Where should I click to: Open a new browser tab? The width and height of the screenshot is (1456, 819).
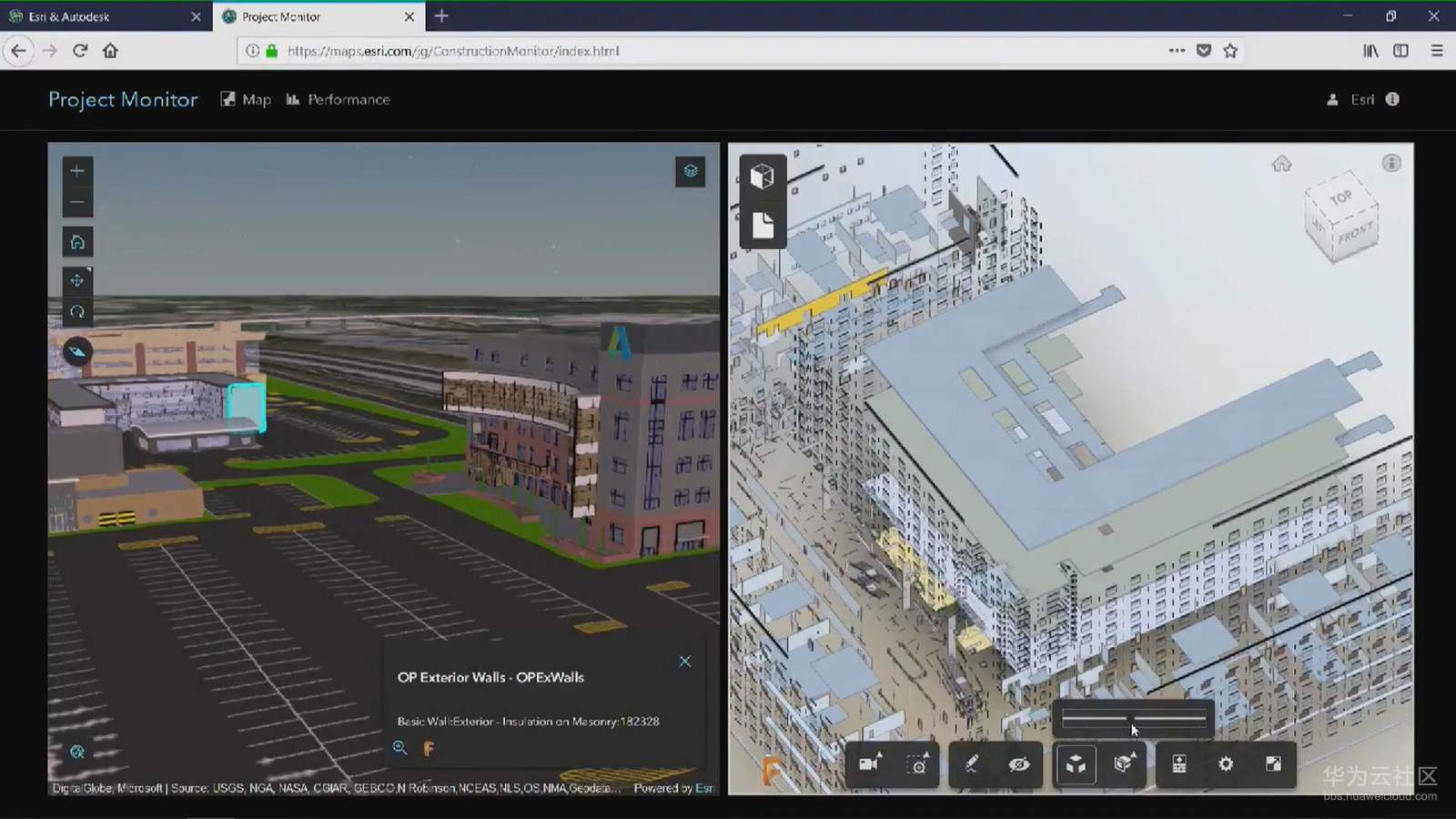click(x=441, y=15)
